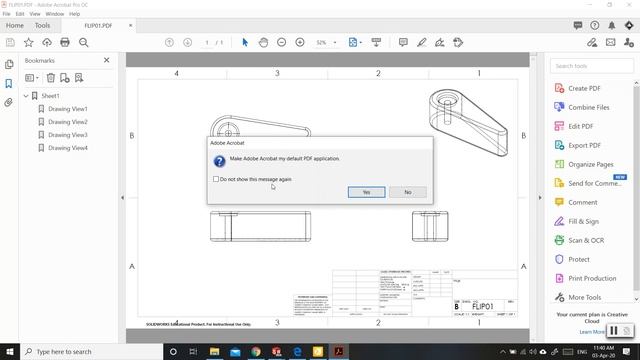
Task: Click the read mode toolbar icon
Action: 376,42
